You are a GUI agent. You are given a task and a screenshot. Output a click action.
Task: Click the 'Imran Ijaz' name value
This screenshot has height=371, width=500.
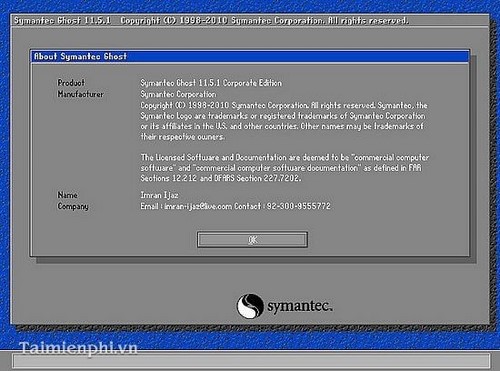click(x=159, y=195)
